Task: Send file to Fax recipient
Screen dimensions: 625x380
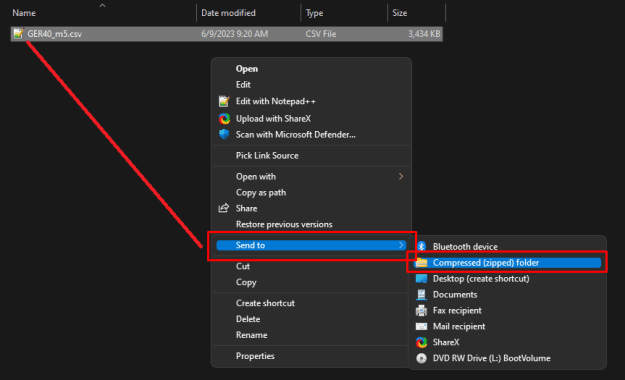Action: [x=457, y=310]
